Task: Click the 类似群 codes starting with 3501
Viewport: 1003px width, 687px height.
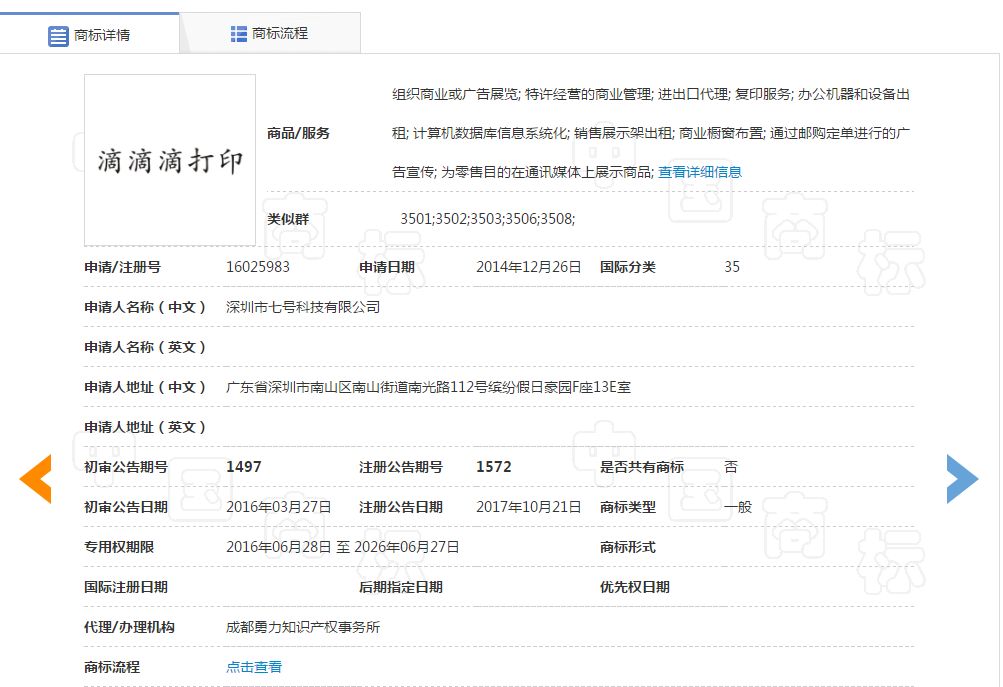Action: point(487,219)
